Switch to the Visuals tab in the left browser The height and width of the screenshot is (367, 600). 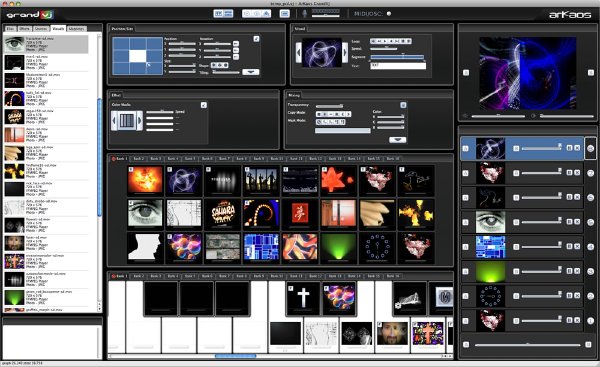point(58,29)
